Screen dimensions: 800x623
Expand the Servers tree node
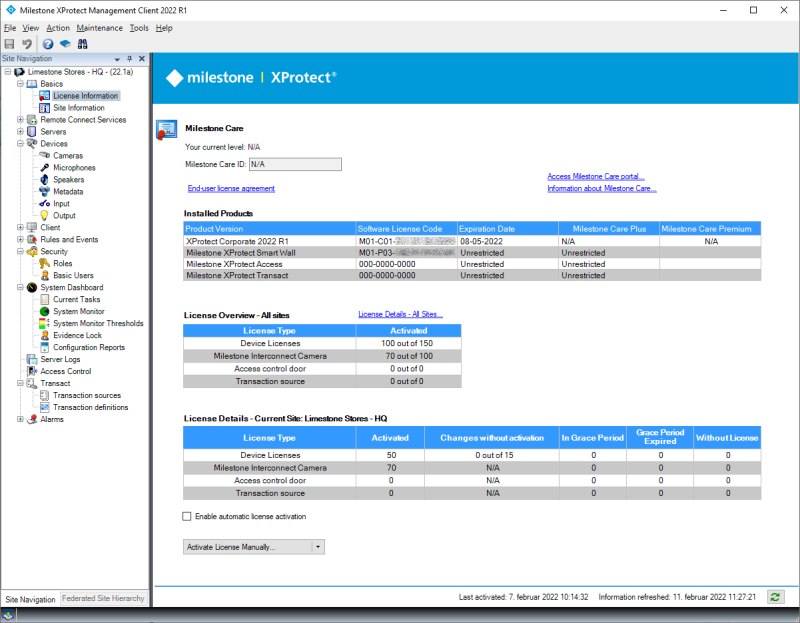[20, 132]
